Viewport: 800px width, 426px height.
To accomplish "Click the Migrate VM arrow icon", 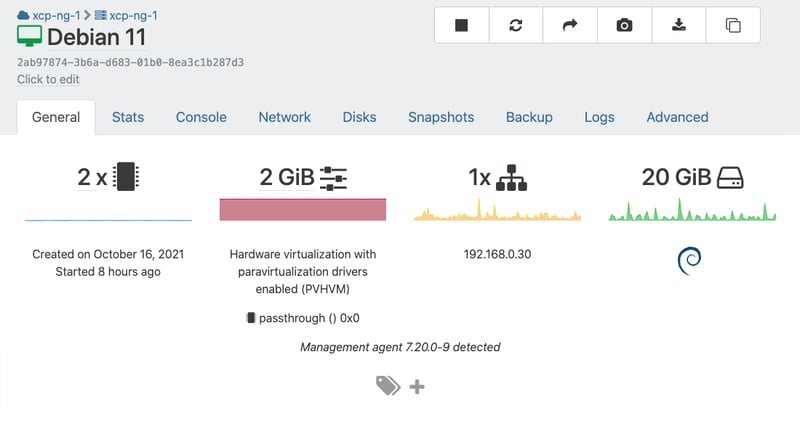I will [x=570, y=26].
